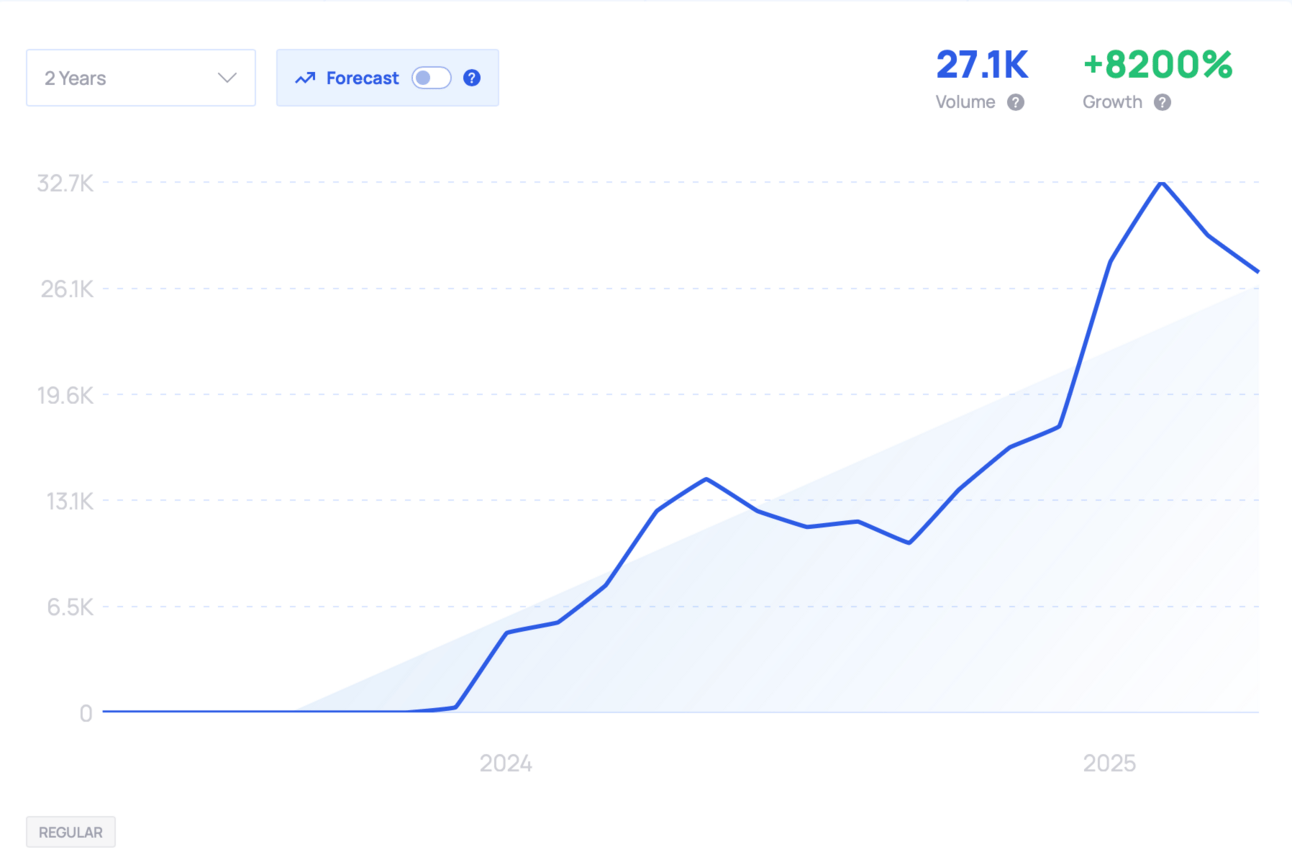
Task: Click the 27.1K volume value
Action: click(x=981, y=65)
